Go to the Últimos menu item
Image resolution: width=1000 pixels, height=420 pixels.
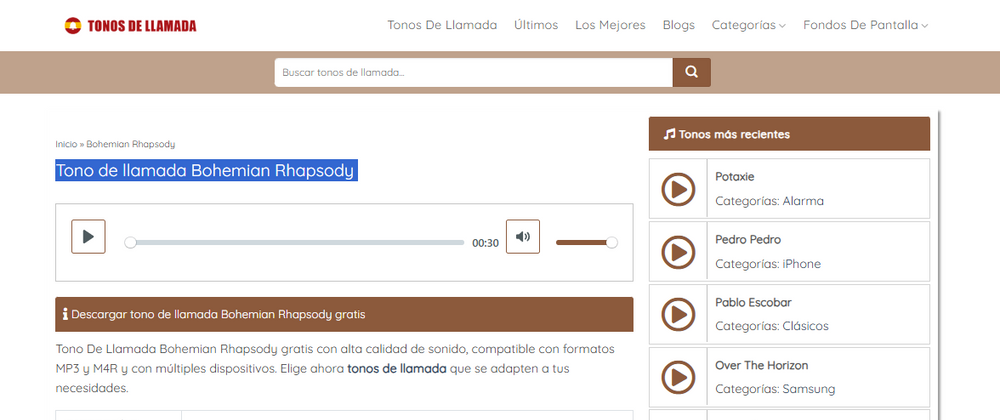pyautogui.click(x=536, y=25)
